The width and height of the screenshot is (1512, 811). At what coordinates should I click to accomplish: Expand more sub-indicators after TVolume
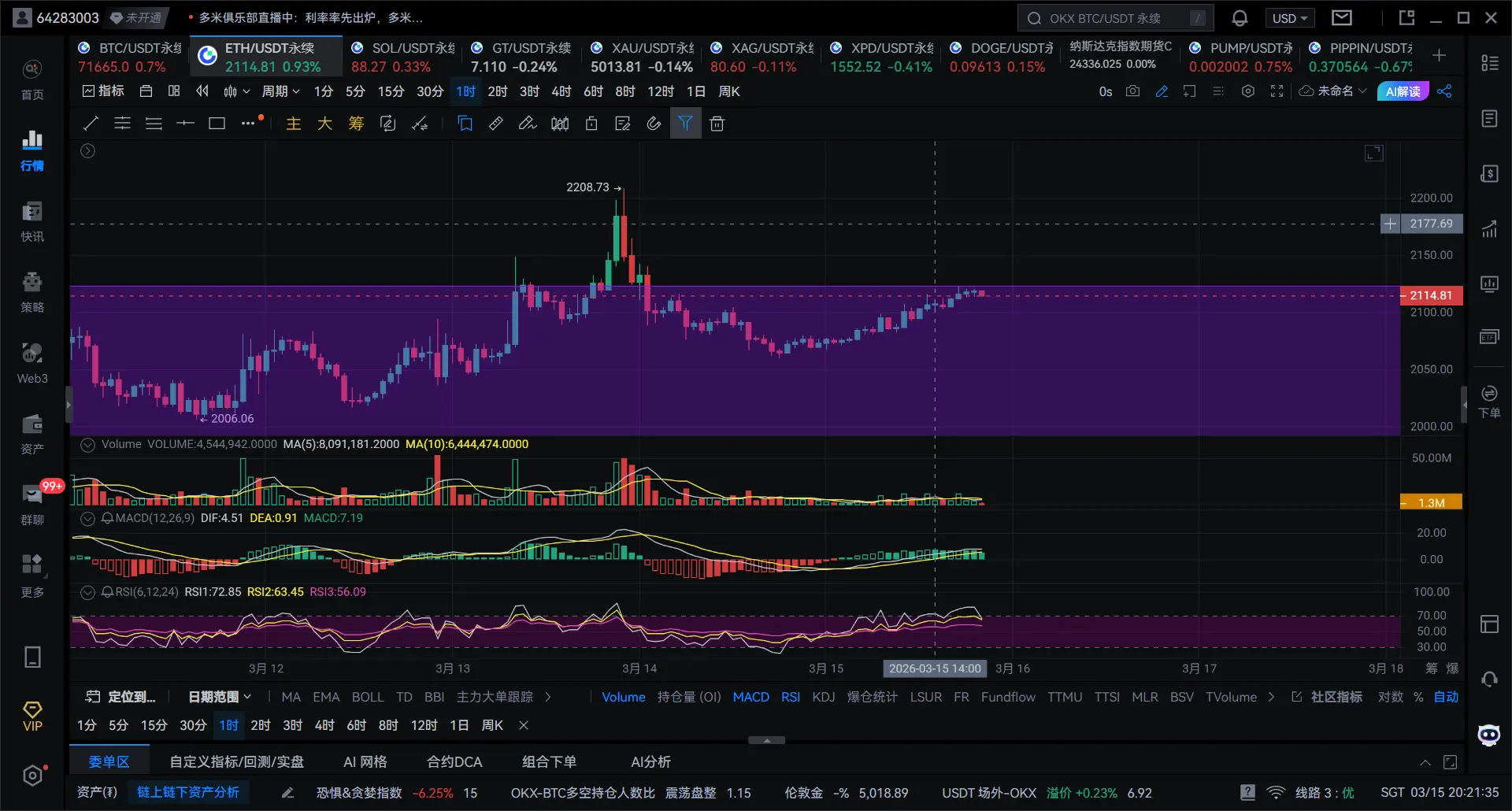point(1271,697)
